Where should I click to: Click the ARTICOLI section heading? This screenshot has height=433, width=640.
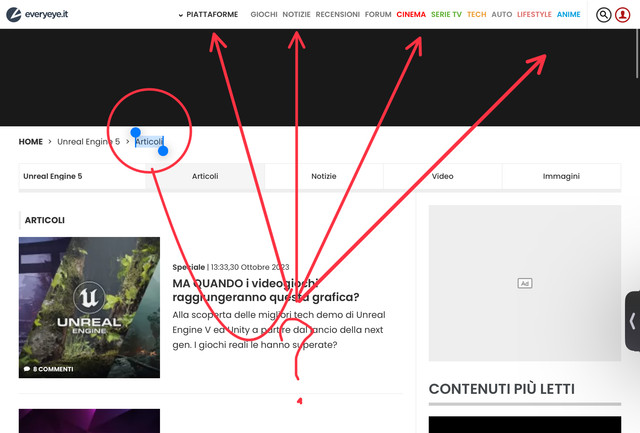click(44, 220)
